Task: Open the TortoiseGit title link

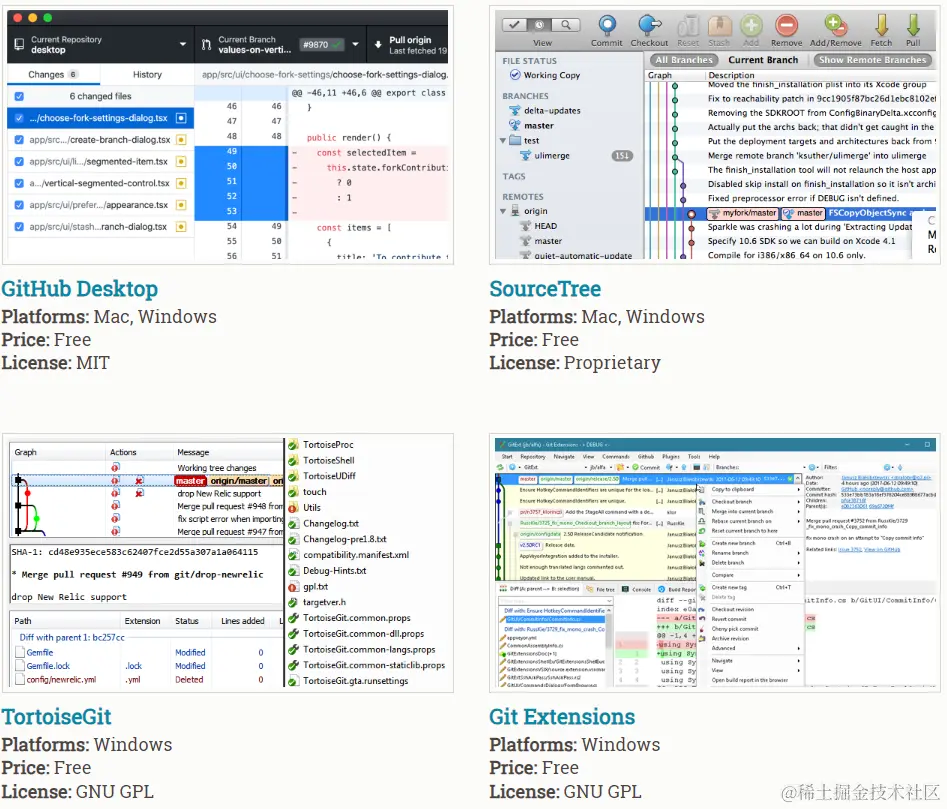Action: coord(56,717)
